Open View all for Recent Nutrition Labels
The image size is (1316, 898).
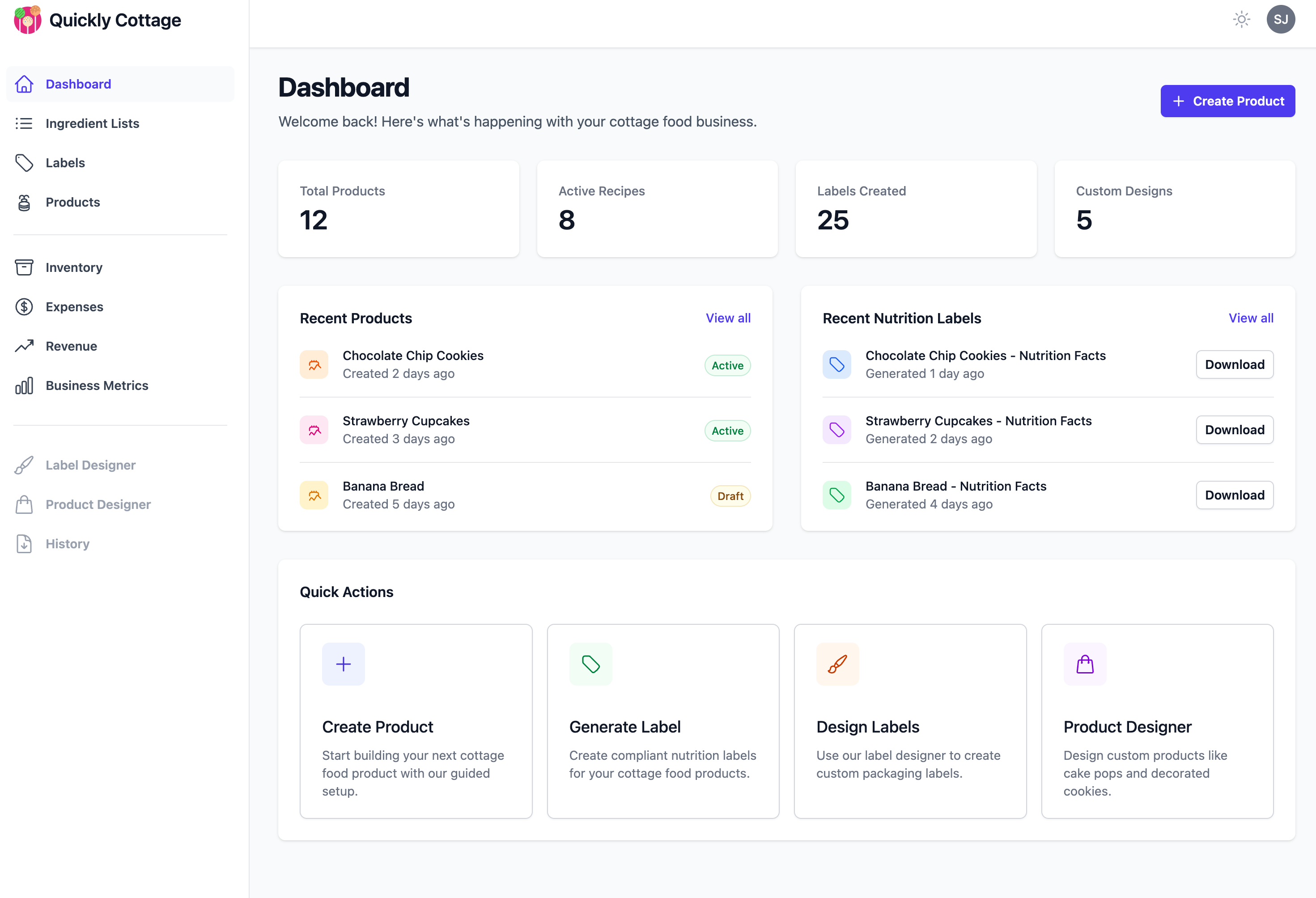[1251, 318]
